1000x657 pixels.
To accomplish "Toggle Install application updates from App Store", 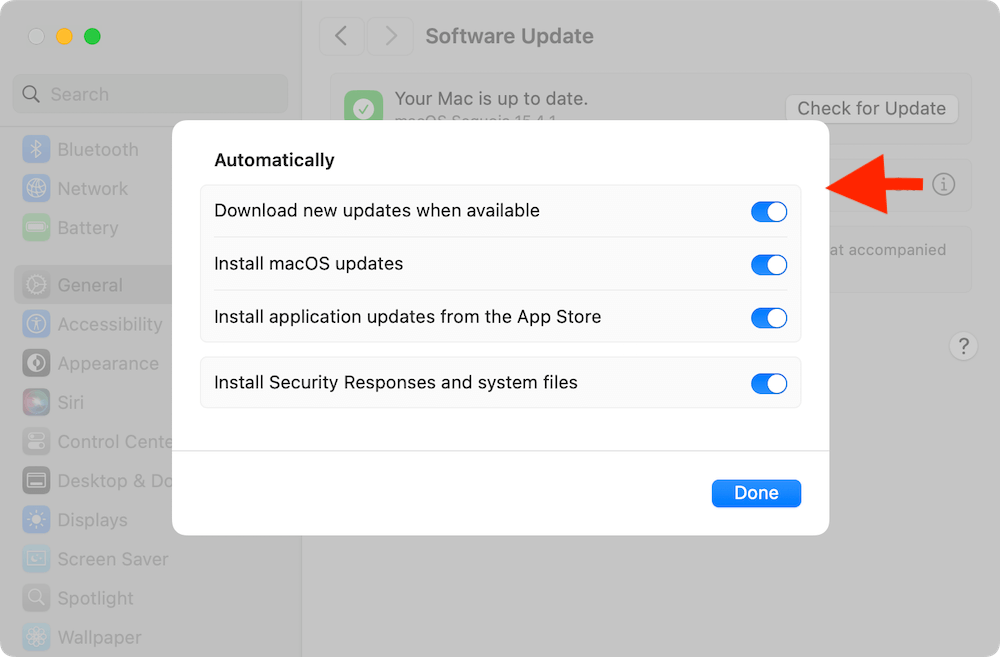I will tap(769, 317).
